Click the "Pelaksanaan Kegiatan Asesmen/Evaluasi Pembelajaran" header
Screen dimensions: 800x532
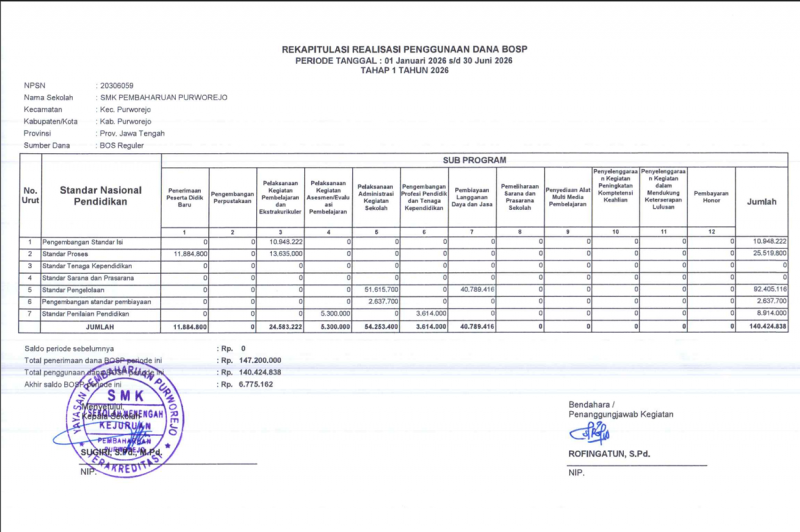tap(328, 197)
